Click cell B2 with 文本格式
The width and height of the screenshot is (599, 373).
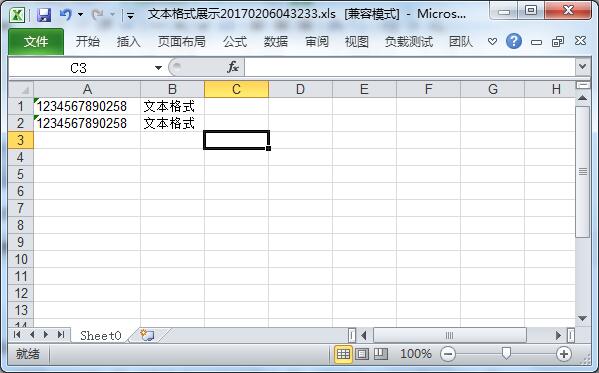coord(172,123)
